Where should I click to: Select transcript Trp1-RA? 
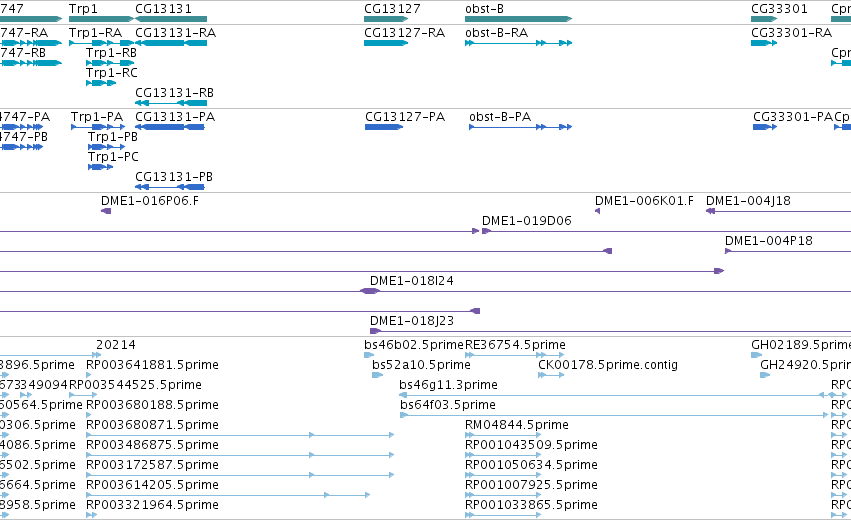[x=101, y=43]
